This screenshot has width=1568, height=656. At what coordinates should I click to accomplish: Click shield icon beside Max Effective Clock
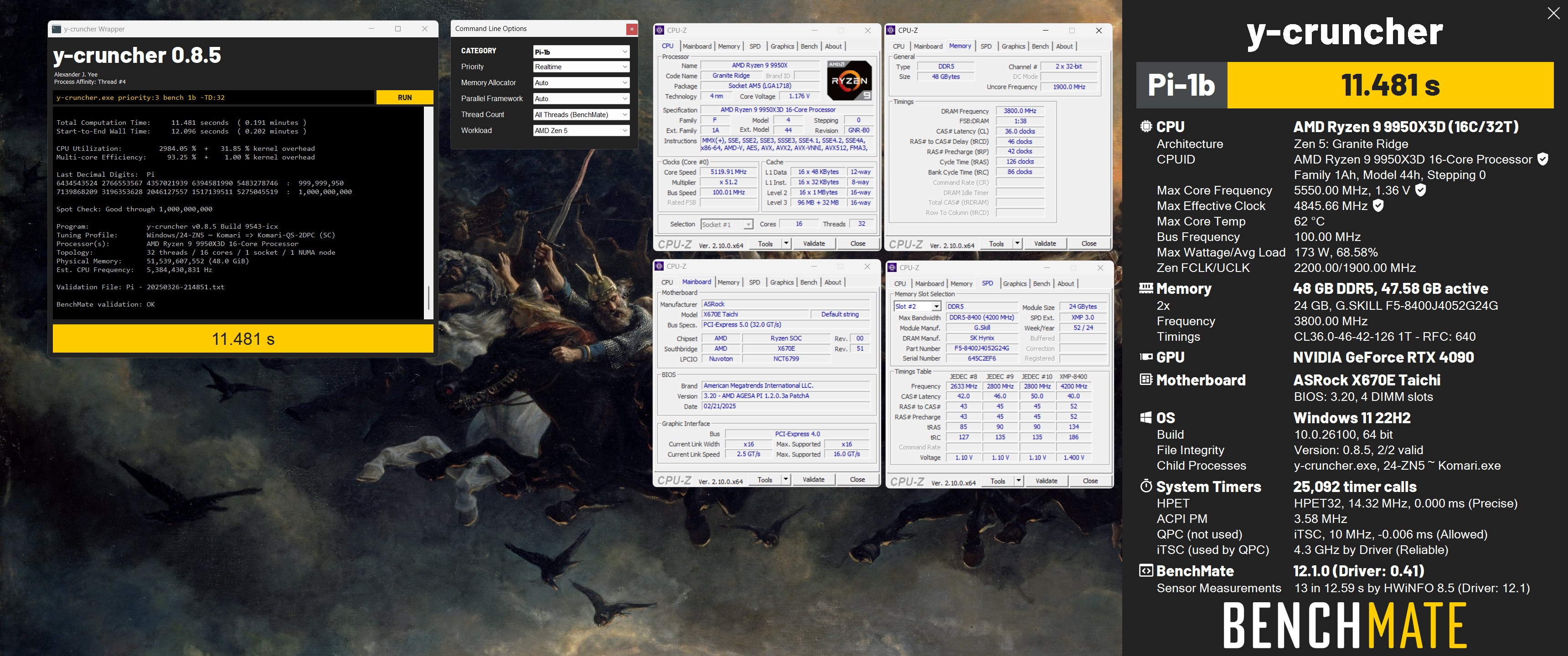1378,206
